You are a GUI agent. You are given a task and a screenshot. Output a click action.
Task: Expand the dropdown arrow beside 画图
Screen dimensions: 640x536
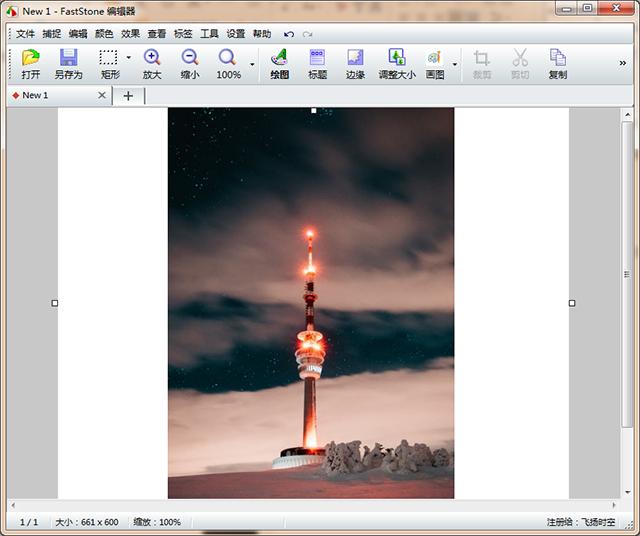tap(455, 65)
